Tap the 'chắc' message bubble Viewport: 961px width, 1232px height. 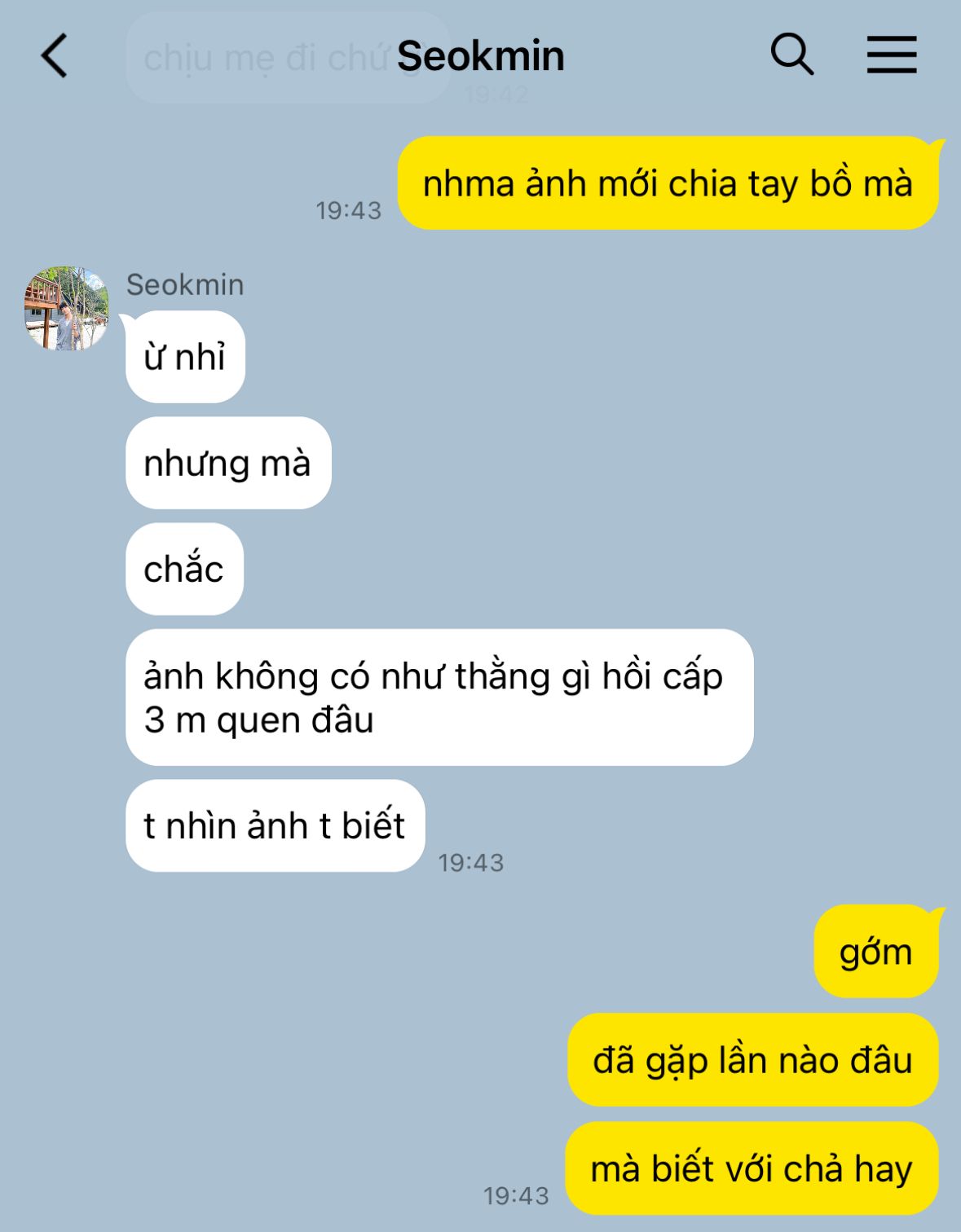point(184,569)
